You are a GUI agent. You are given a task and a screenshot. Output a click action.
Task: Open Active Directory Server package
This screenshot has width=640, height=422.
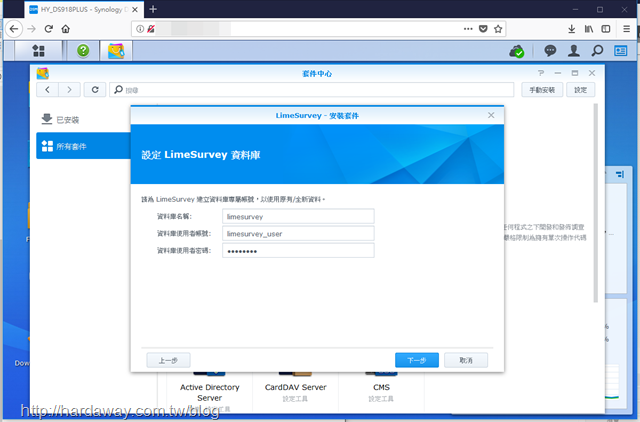(x=209, y=392)
